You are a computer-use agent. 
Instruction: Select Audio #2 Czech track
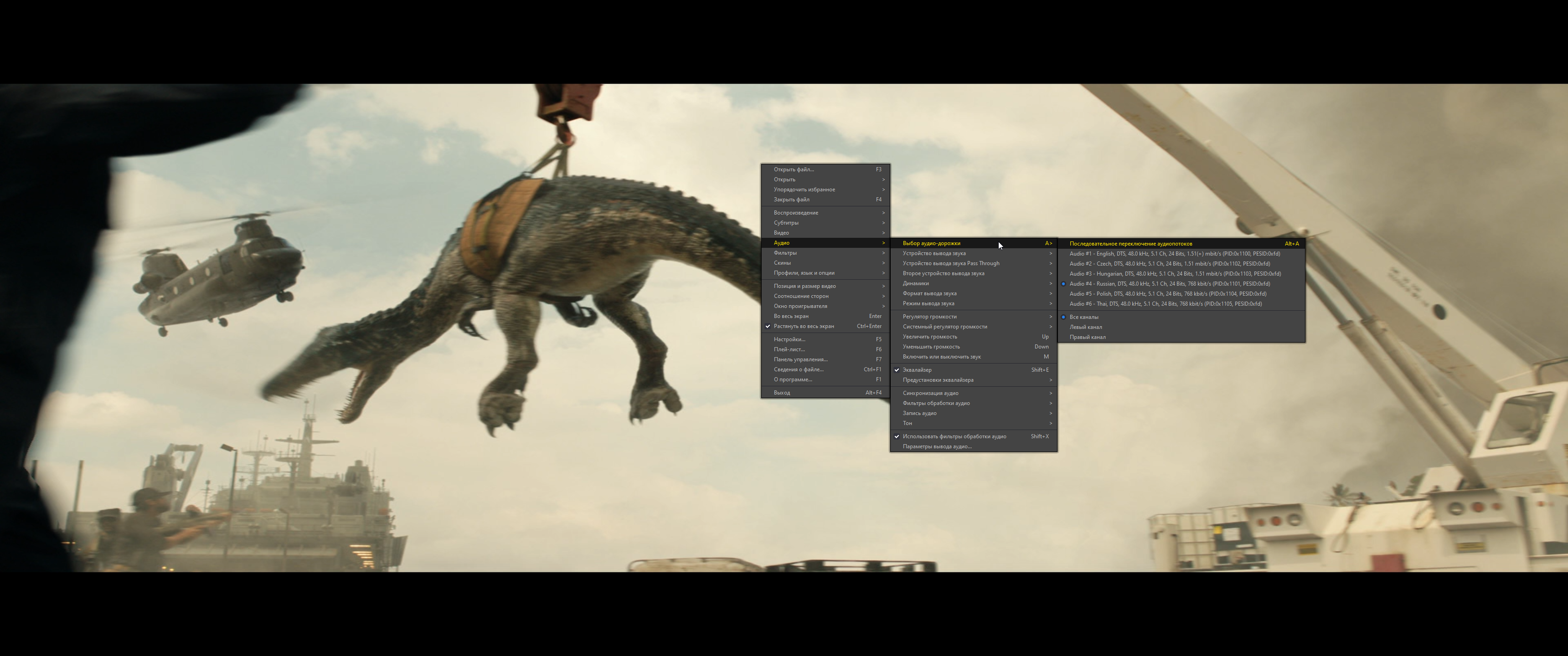pyautogui.click(x=1181, y=263)
